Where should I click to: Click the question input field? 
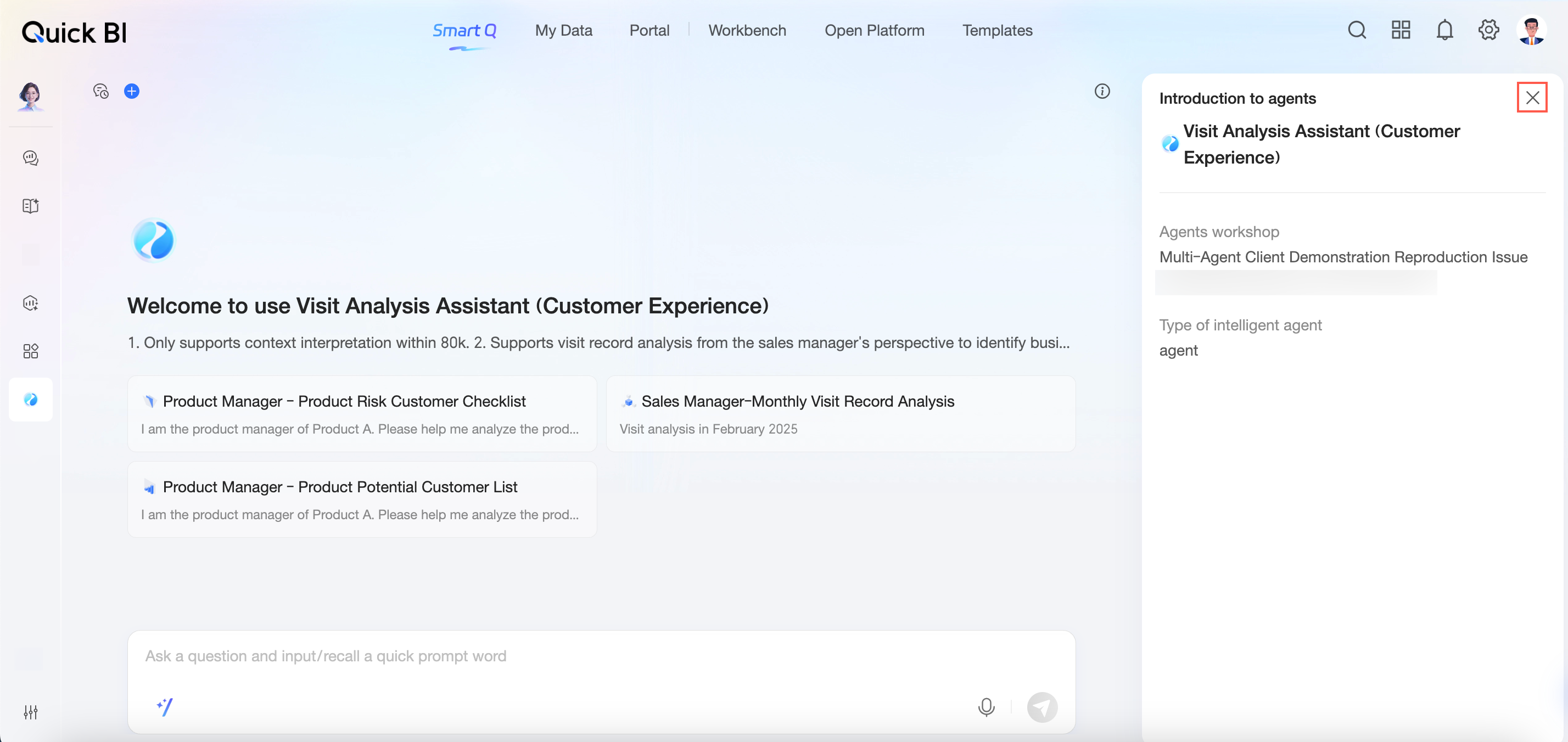(x=600, y=656)
